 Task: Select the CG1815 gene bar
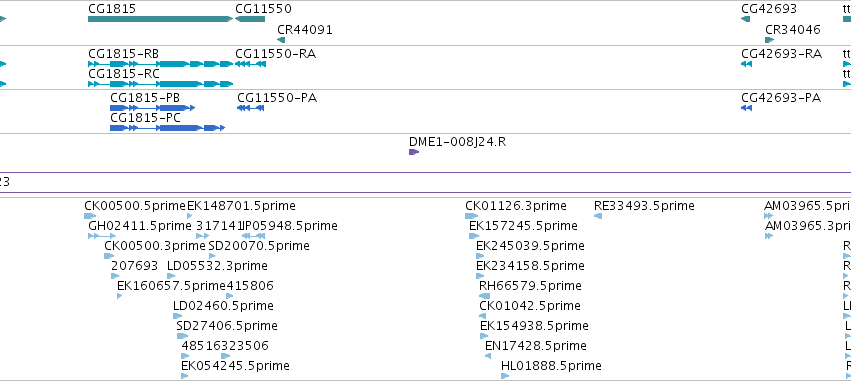pyautogui.click(x=161, y=19)
